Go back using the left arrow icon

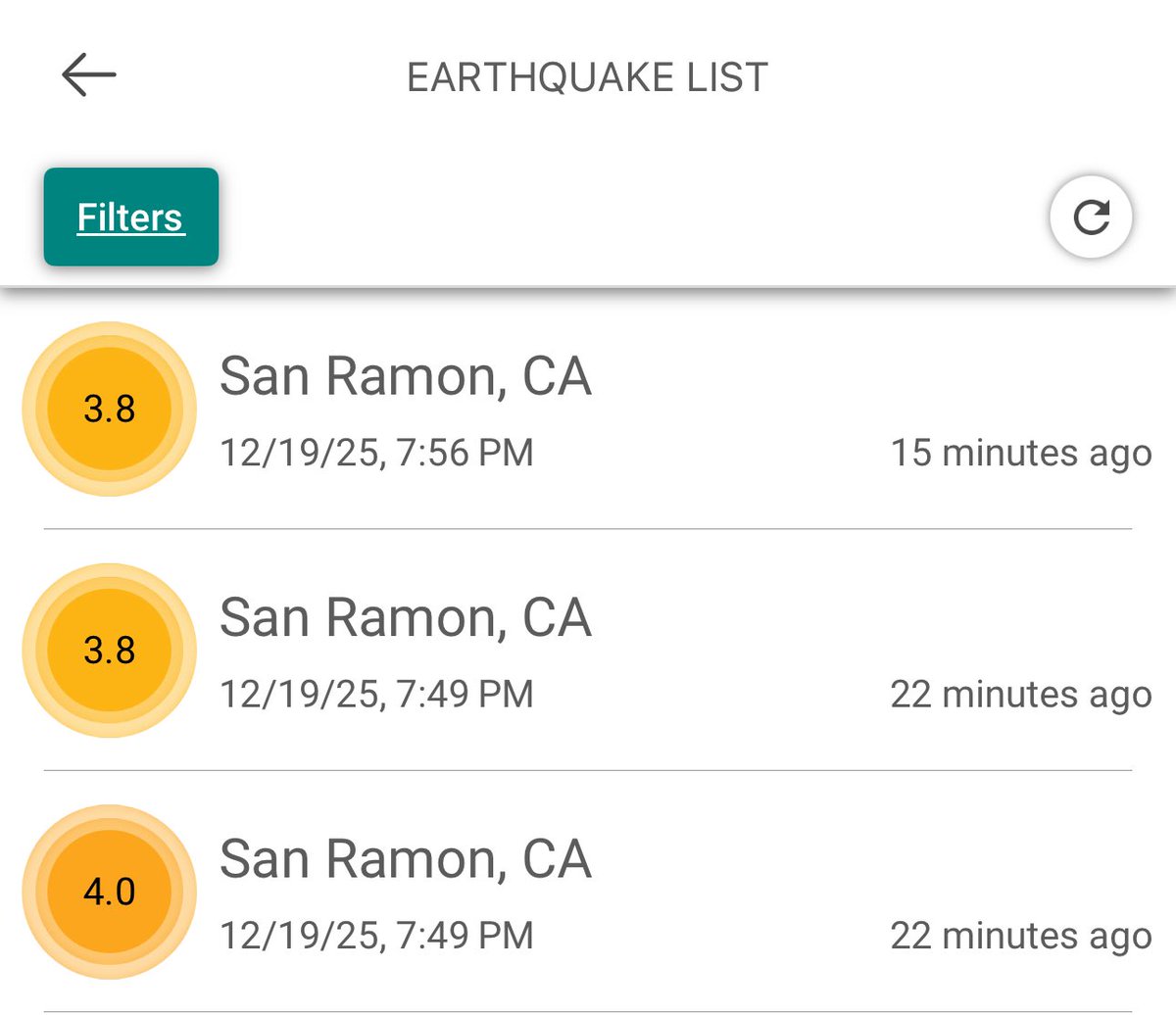(89, 75)
